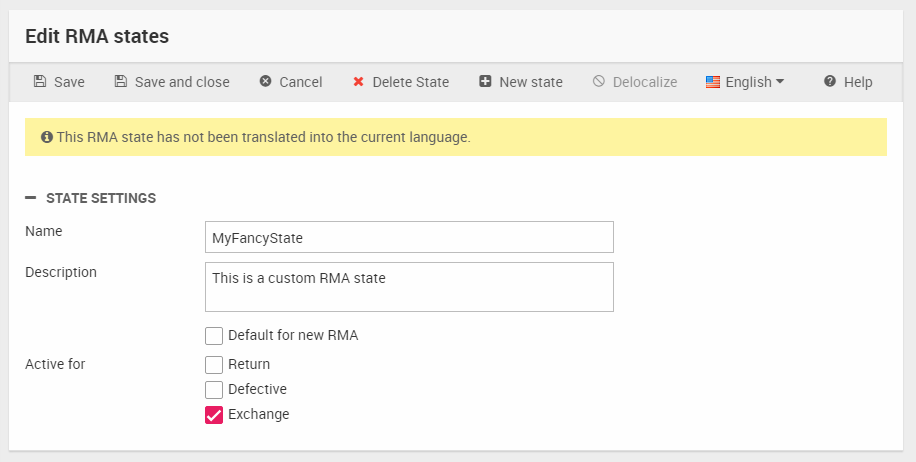
Task: Click the New state plus icon
Action: pos(485,82)
